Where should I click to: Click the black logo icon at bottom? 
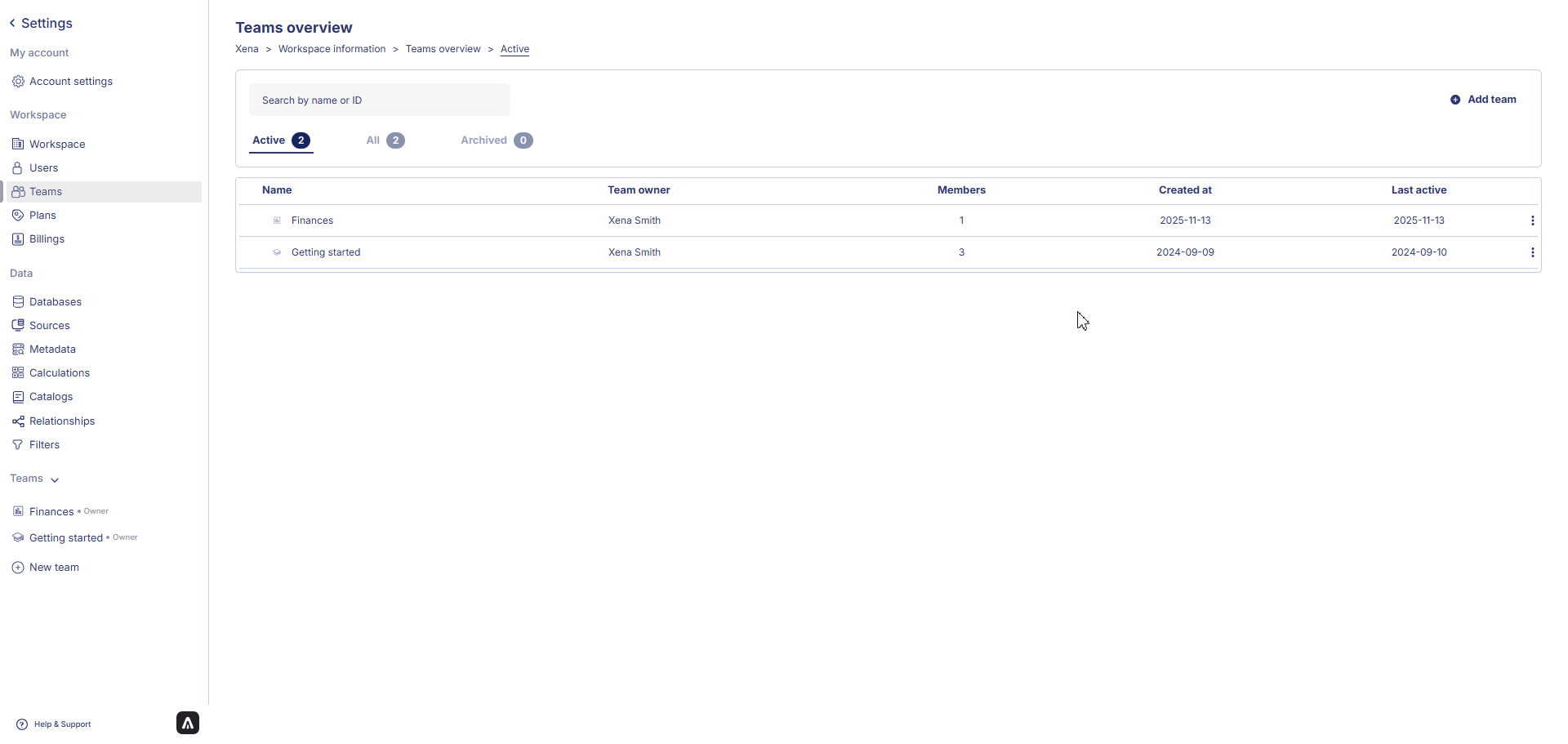(188, 723)
